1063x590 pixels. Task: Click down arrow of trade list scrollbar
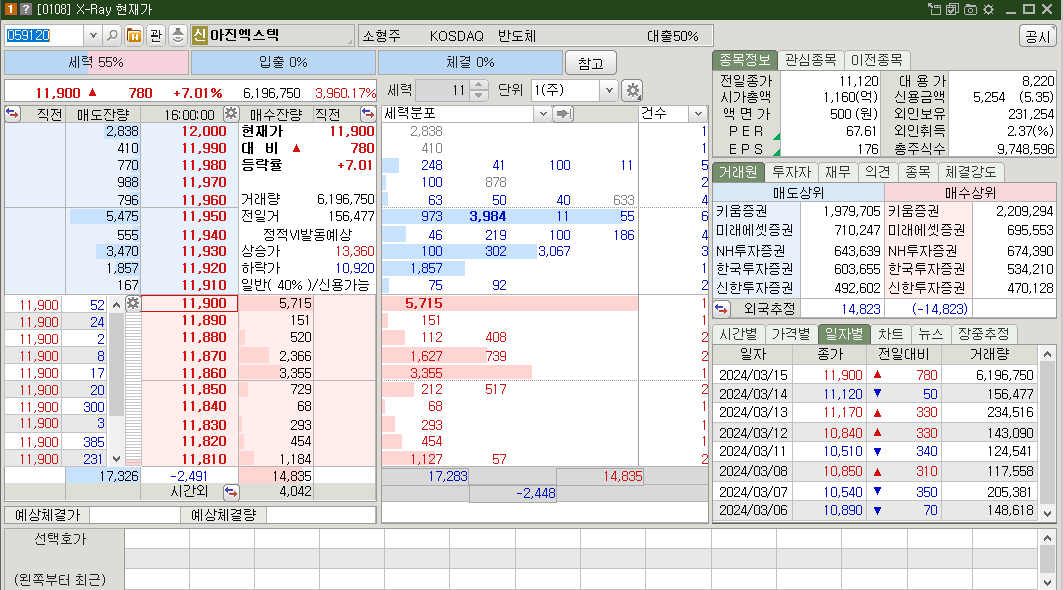(117, 459)
